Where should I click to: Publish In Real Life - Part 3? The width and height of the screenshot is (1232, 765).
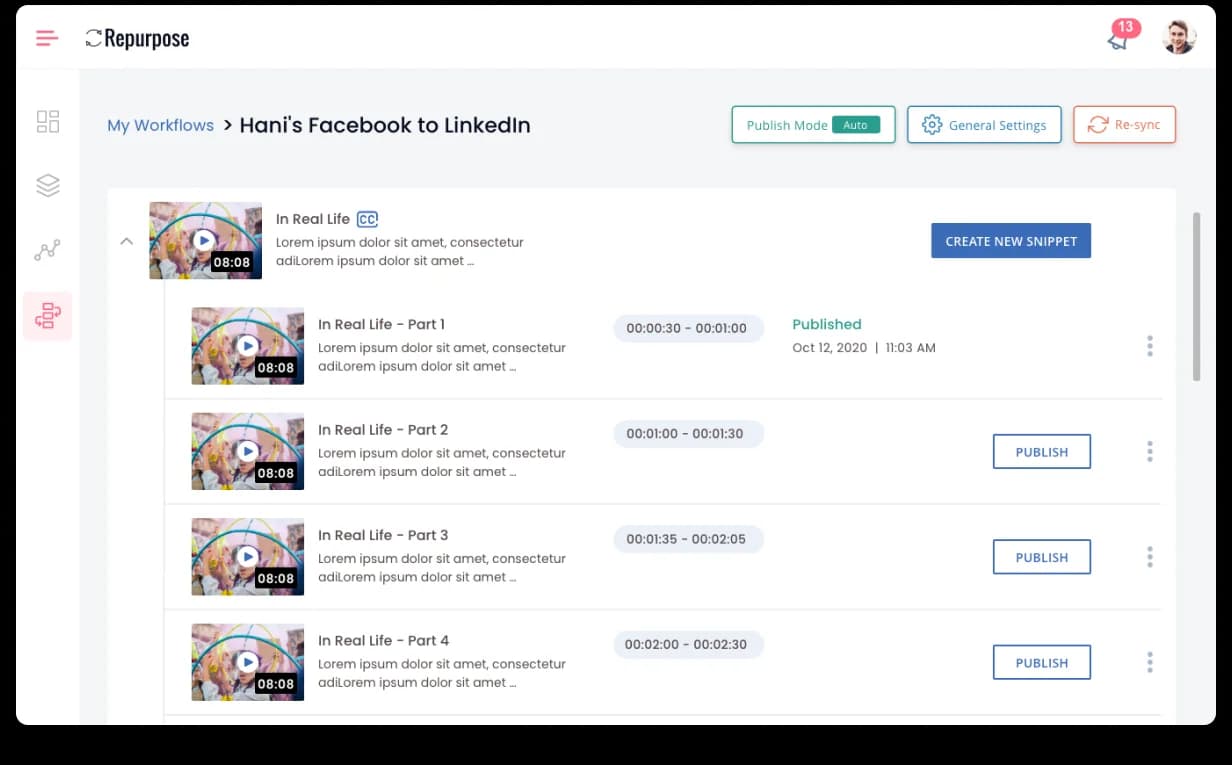tap(1042, 557)
